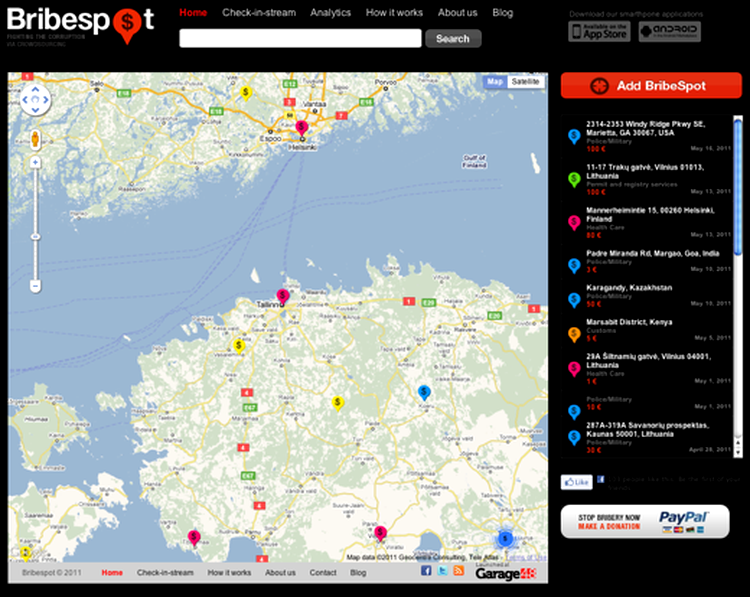The height and width of the screenshot is (597, 750).
Task: Open the footer Blog link
Action: 358,573
